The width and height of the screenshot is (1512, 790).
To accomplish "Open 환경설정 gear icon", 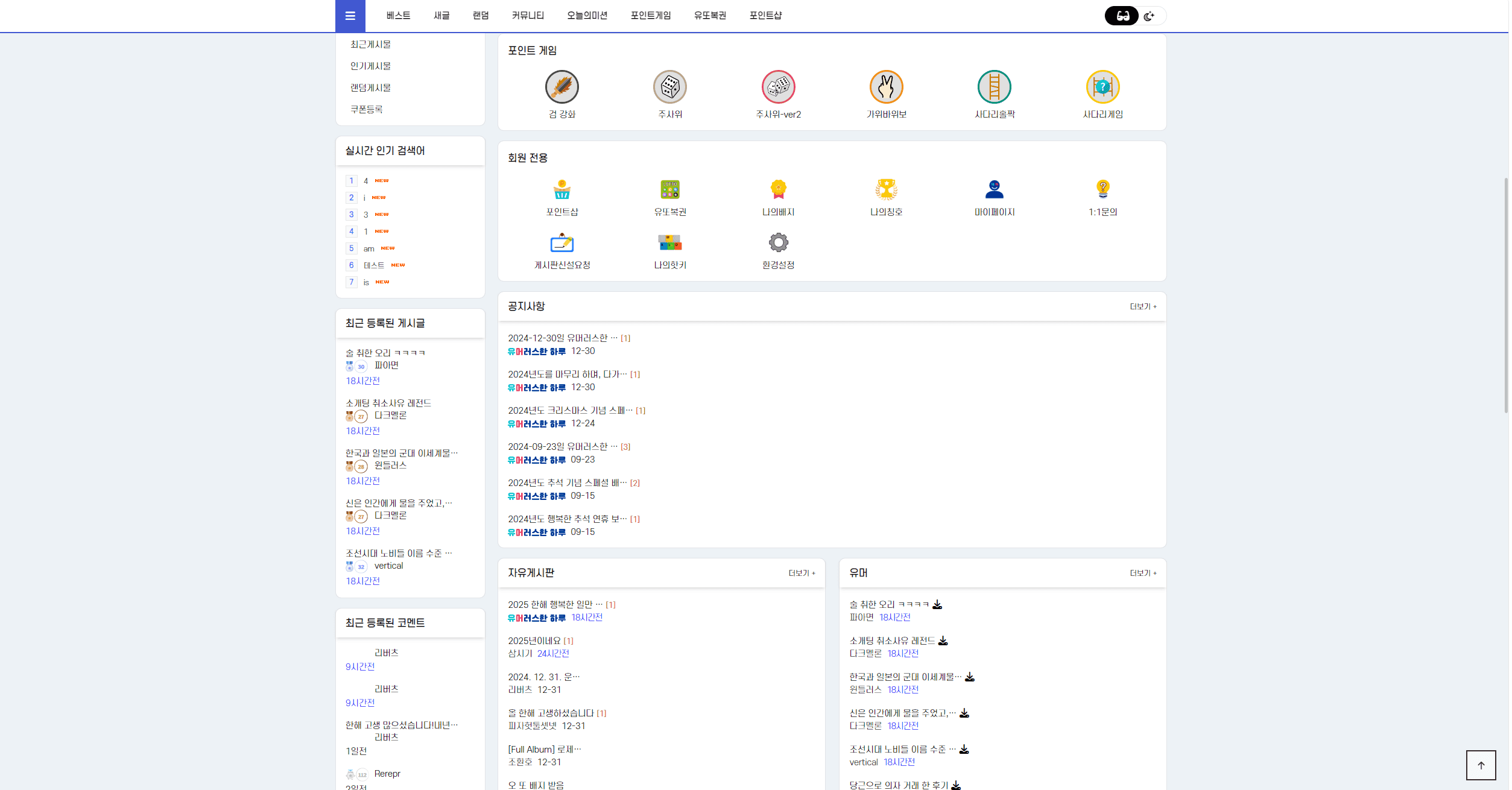I will (x=778, y=243).
